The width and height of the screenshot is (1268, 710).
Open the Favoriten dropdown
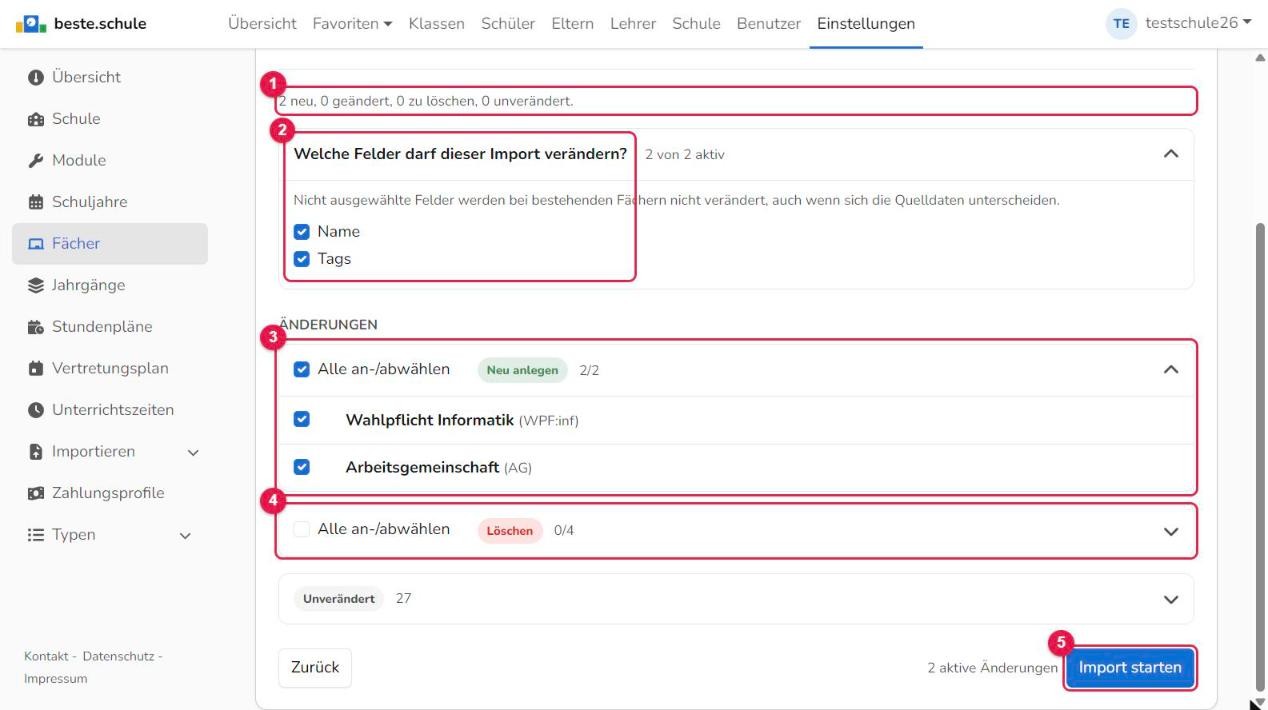coord(352,24)
